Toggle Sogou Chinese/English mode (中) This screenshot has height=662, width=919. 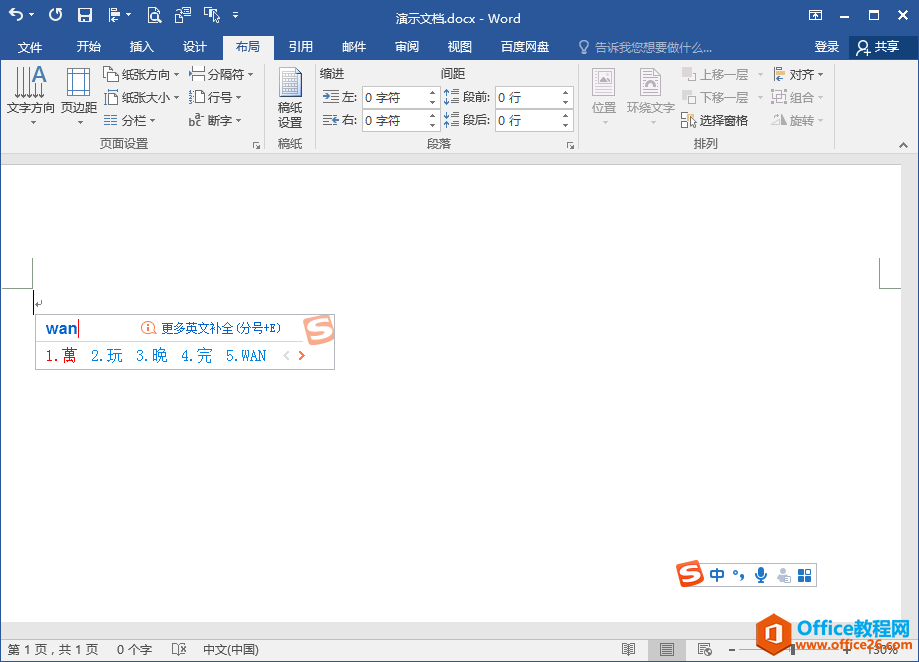[716, 575]
